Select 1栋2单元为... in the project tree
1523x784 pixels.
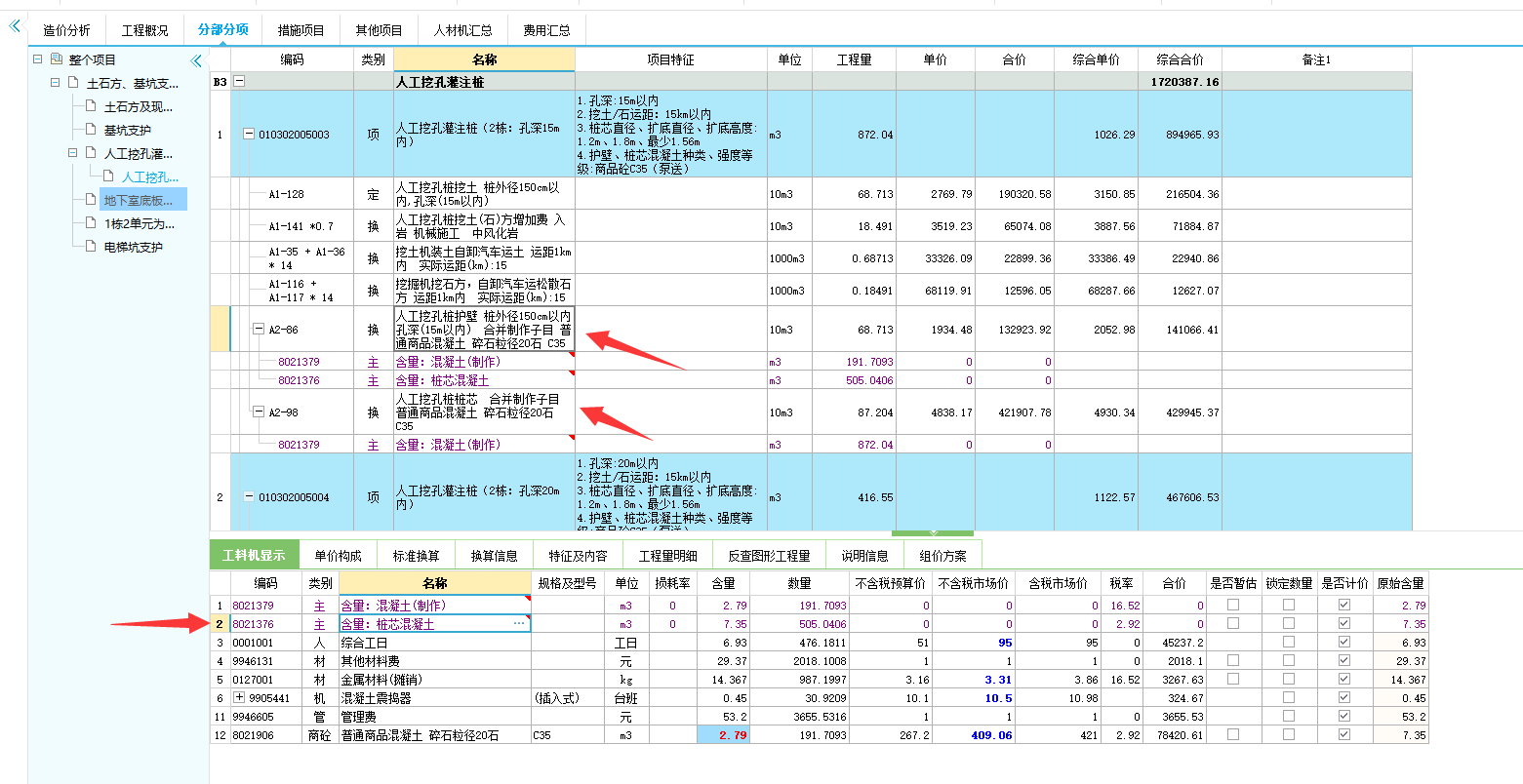tap(140, 223)
